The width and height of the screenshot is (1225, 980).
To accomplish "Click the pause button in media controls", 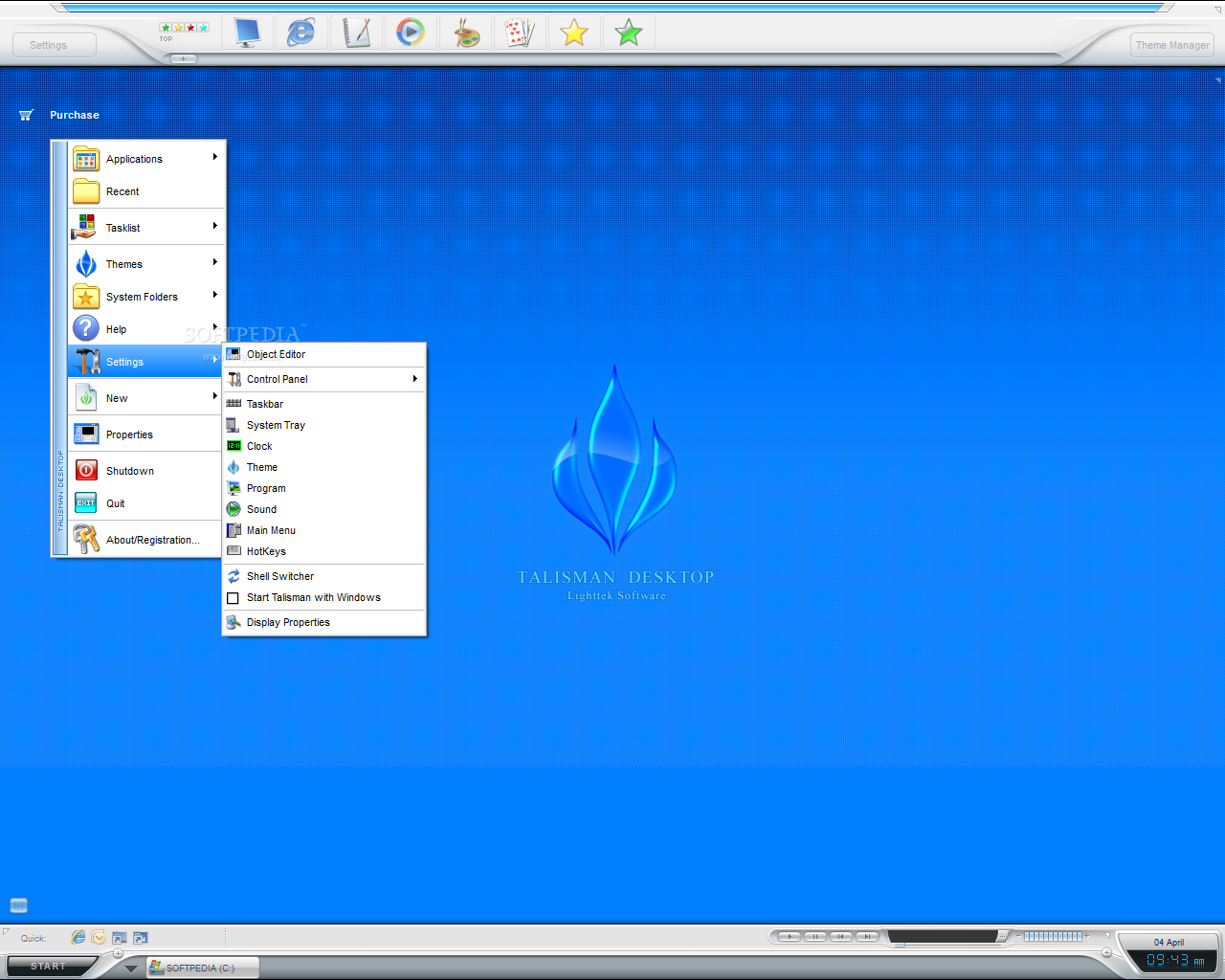I will (815, 936).
